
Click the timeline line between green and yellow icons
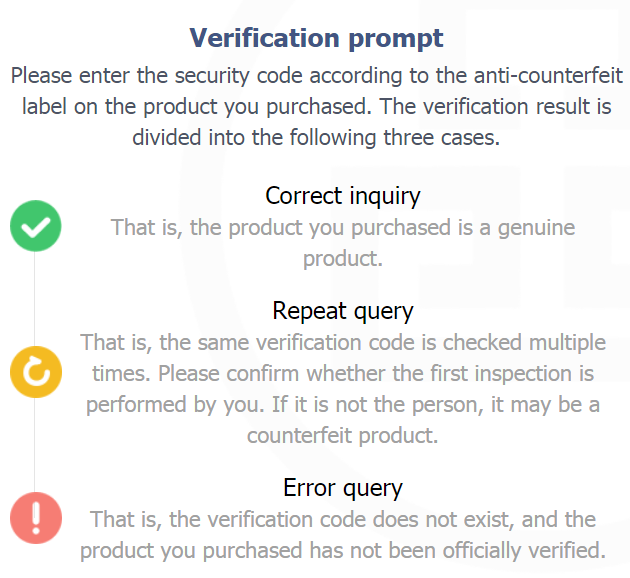(34, 299)
